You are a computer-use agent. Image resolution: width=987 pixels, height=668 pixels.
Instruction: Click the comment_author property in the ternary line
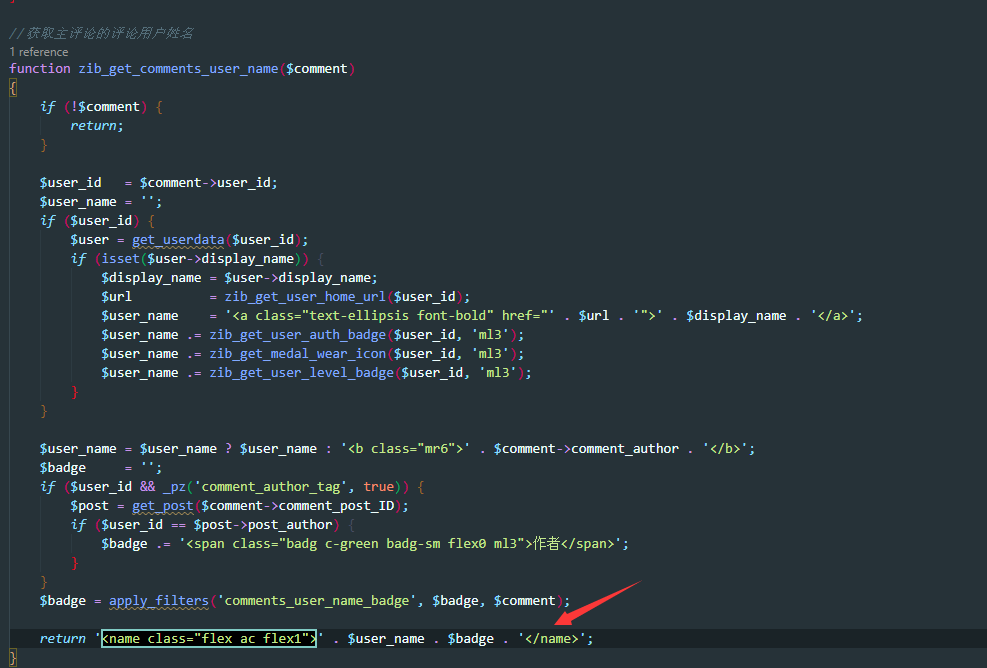tap(625, 448)
